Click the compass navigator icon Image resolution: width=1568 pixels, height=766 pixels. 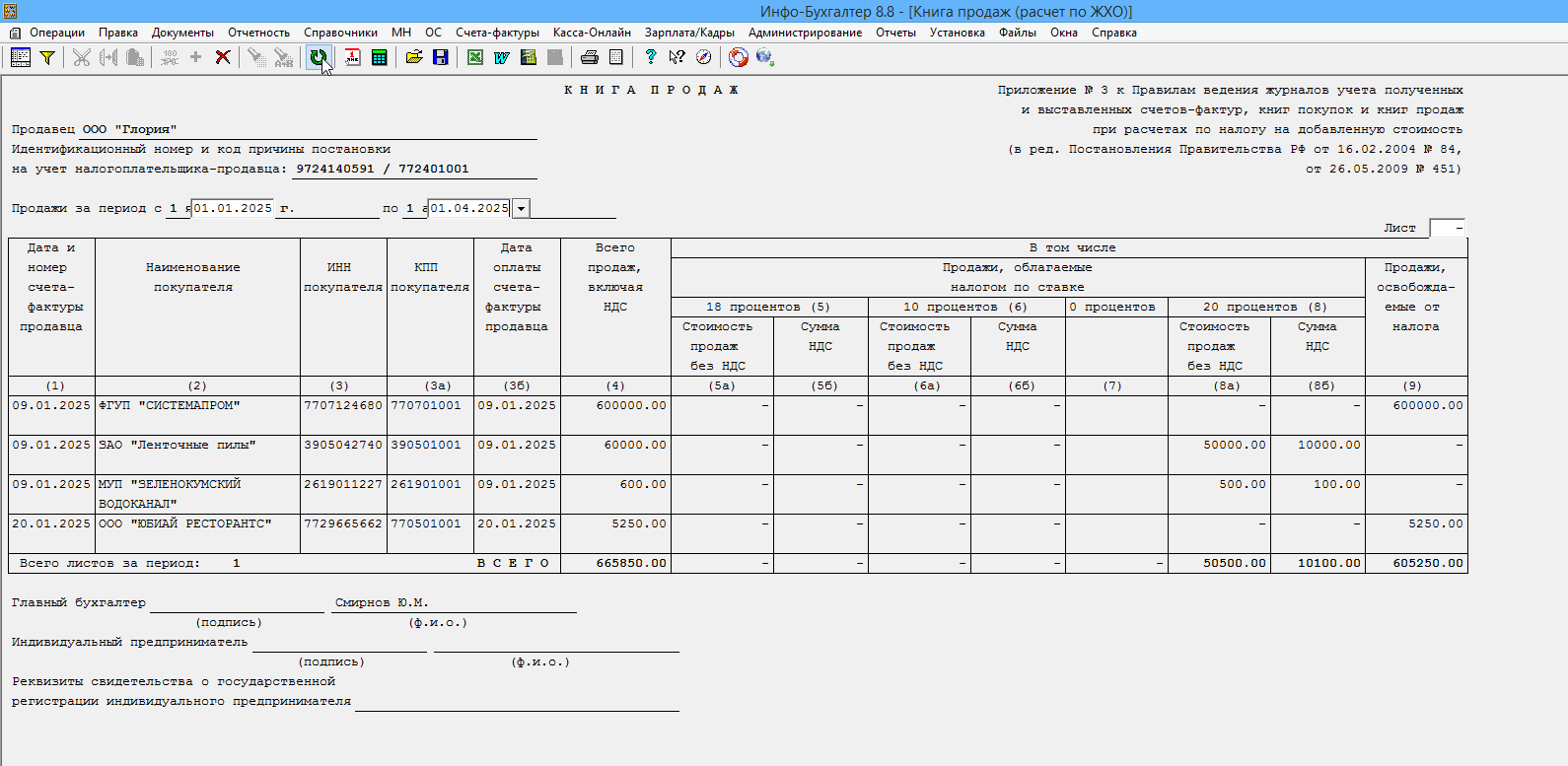click(703, 57)
